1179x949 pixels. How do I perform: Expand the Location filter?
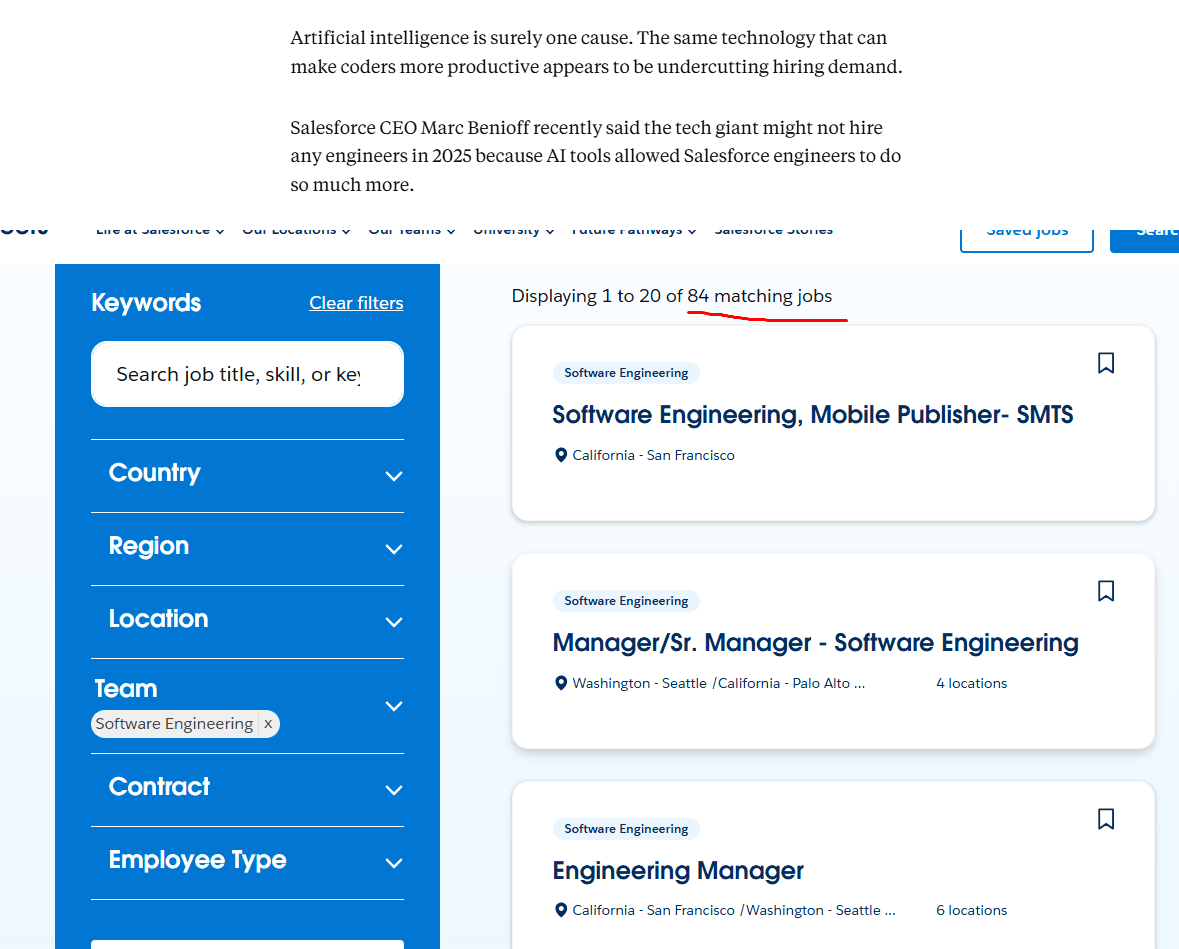click(x=393, y=622)
